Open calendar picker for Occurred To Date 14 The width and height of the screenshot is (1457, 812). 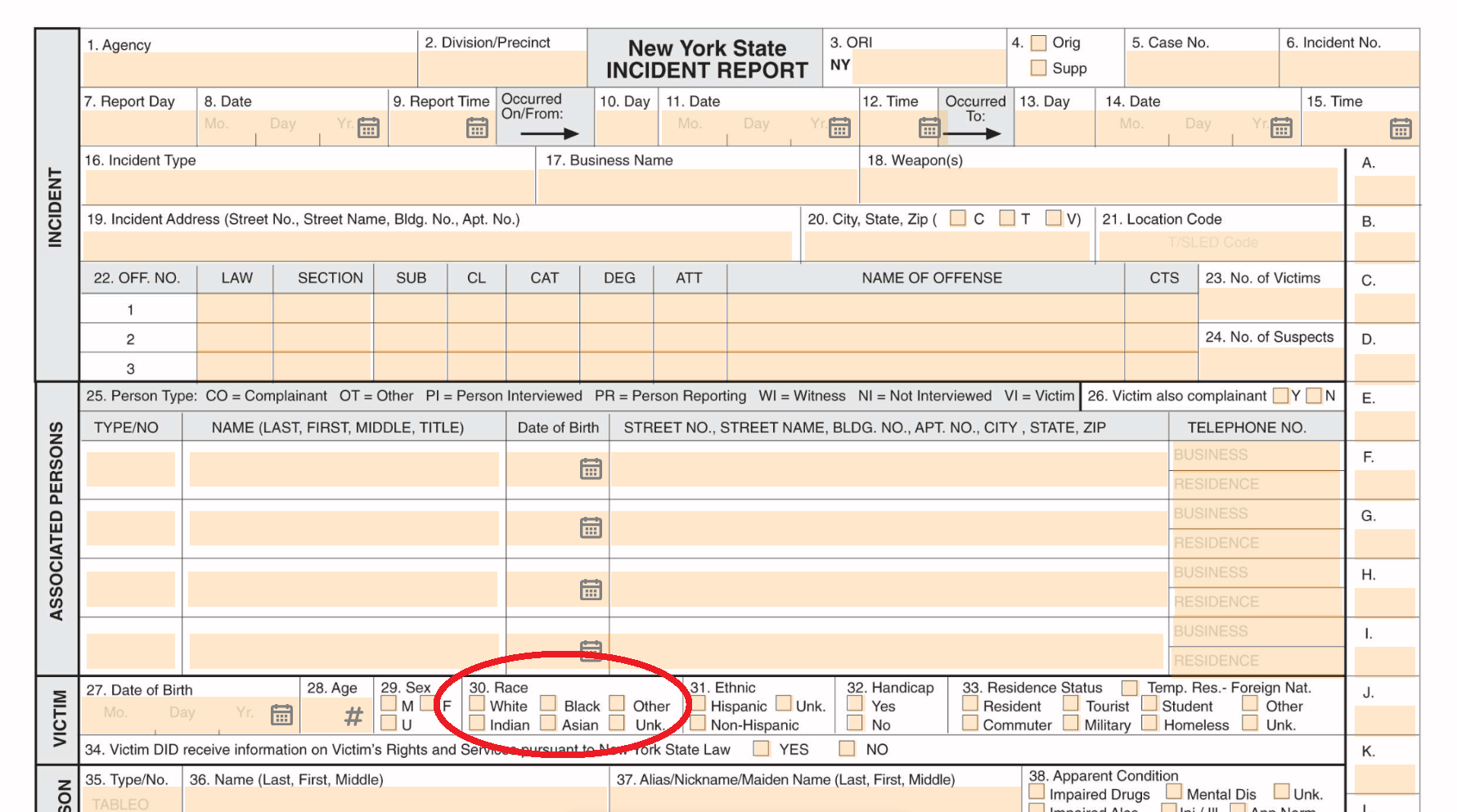1282,128
